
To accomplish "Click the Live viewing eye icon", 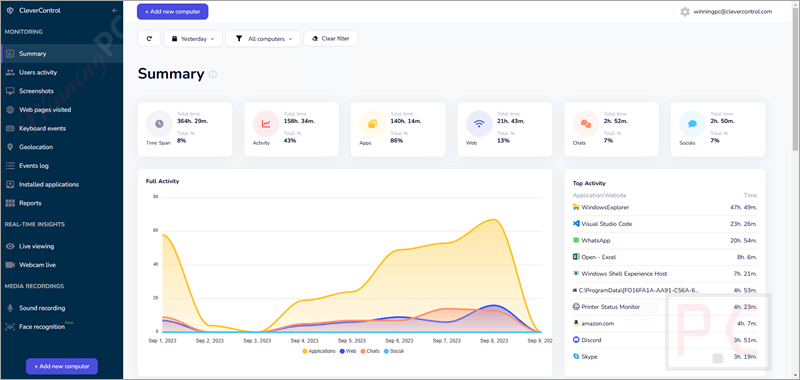I will click(10, 246).
